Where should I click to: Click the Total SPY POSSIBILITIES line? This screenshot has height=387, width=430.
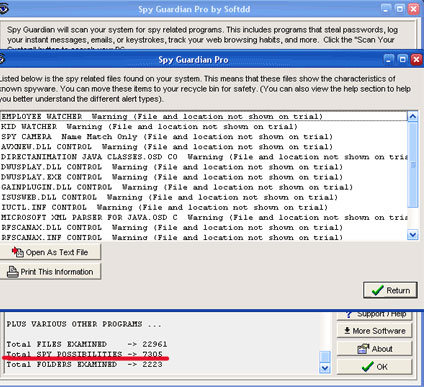(x=85, y=354)
